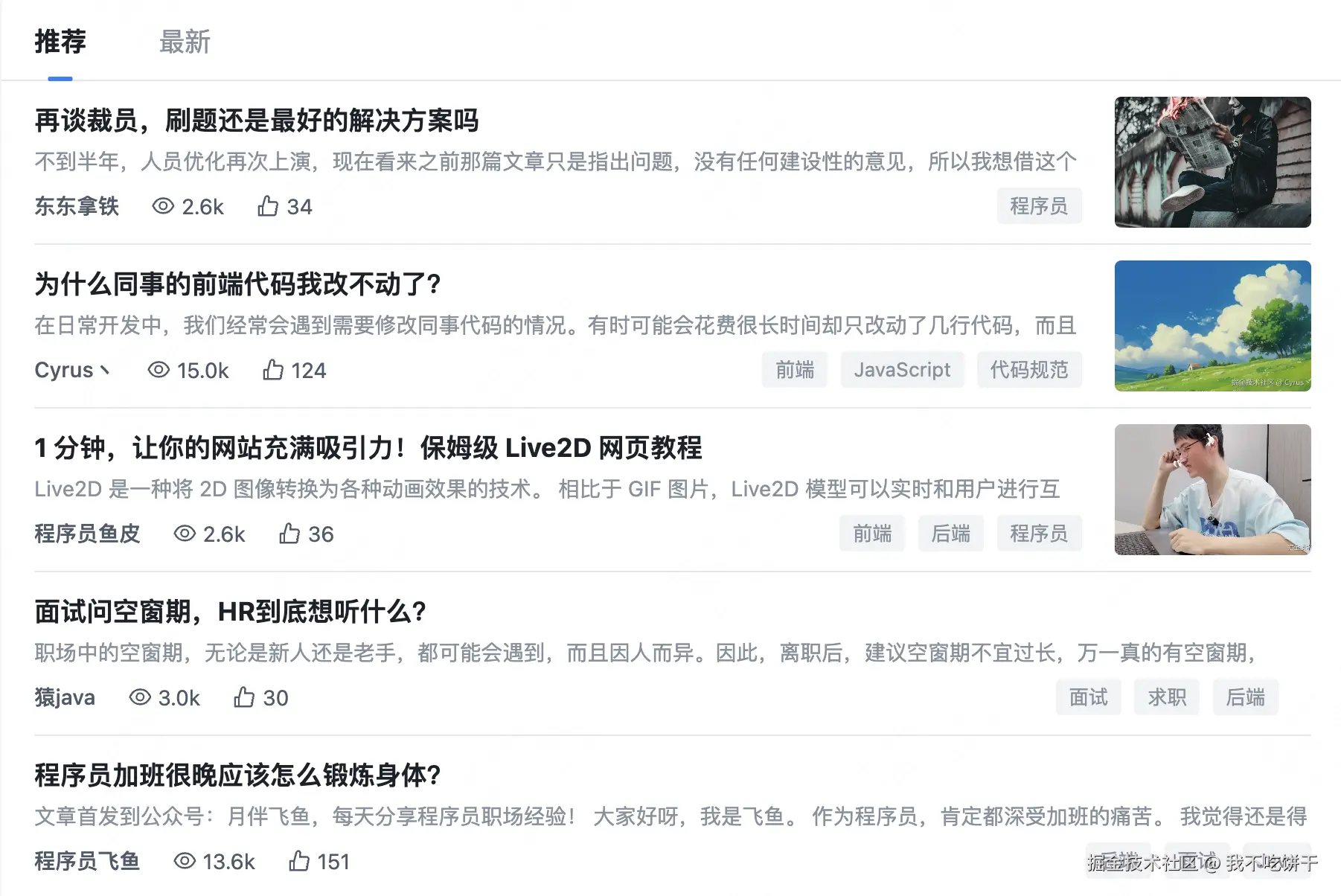Image resolution: width=1341 pixels, height=896 pixels.
Task: Click the 代码规范 tag
Action: pos(1029,370)
